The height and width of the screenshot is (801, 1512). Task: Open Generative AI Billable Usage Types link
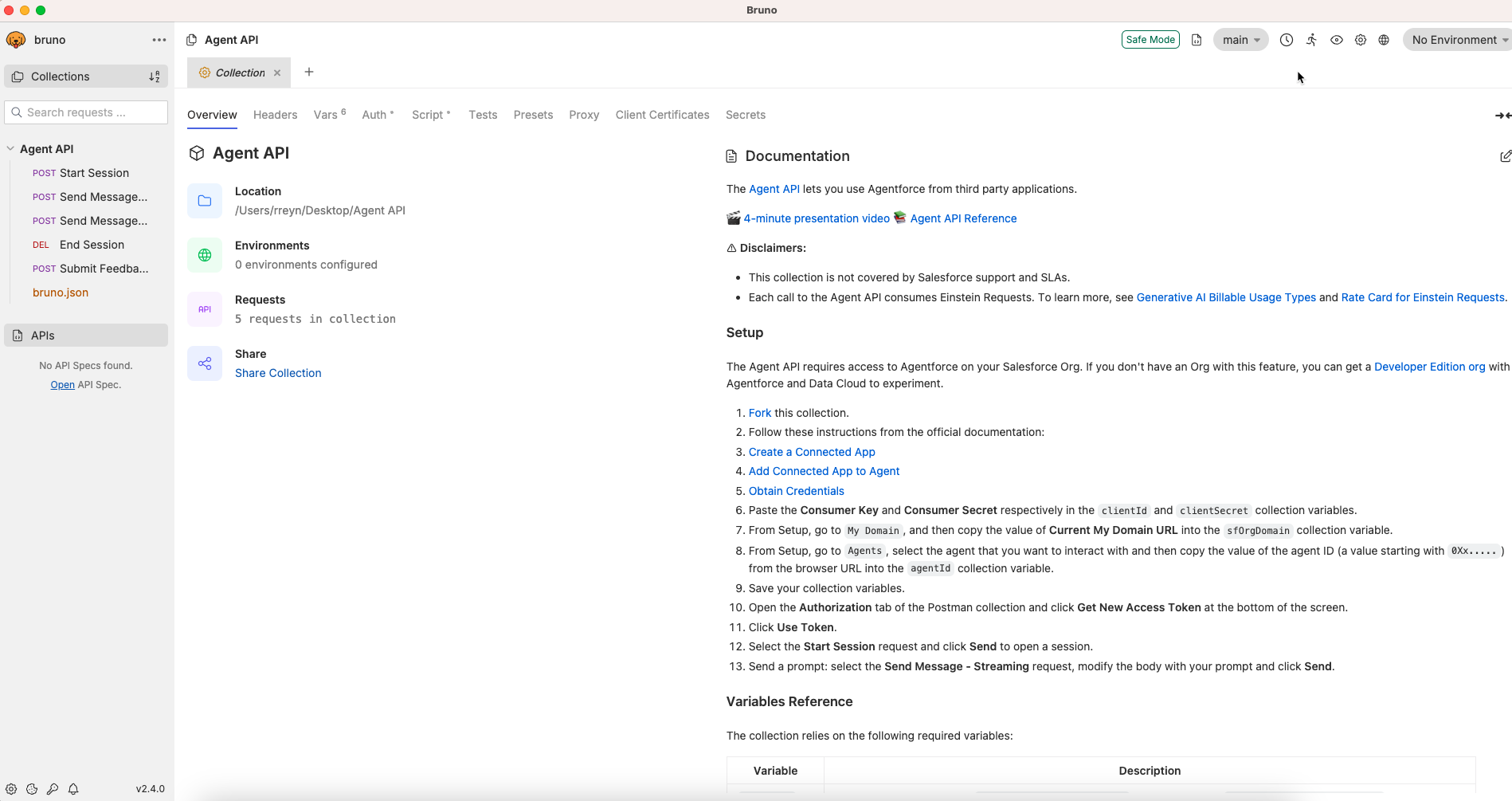point(1226,297)
